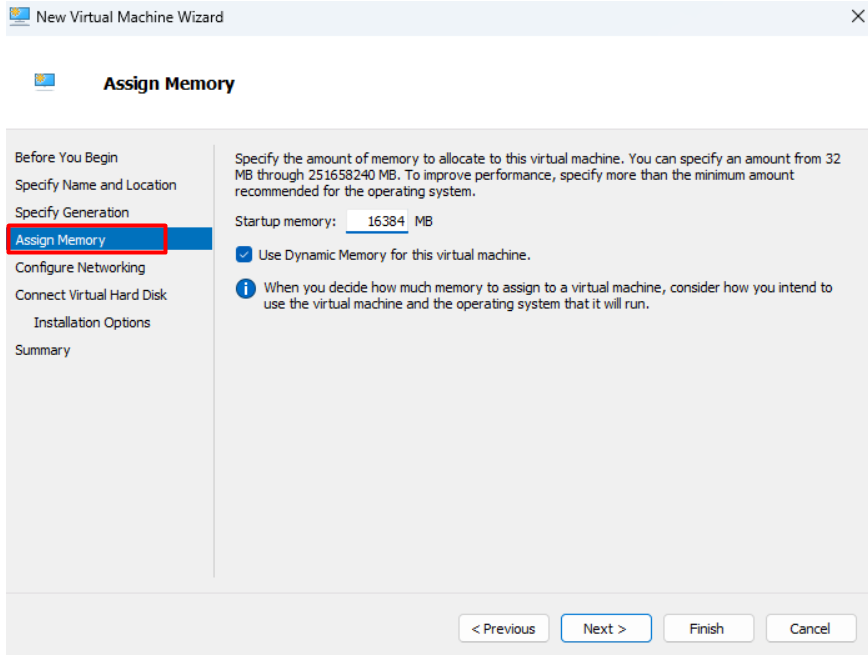Click the blue information icon

[245, 288]
